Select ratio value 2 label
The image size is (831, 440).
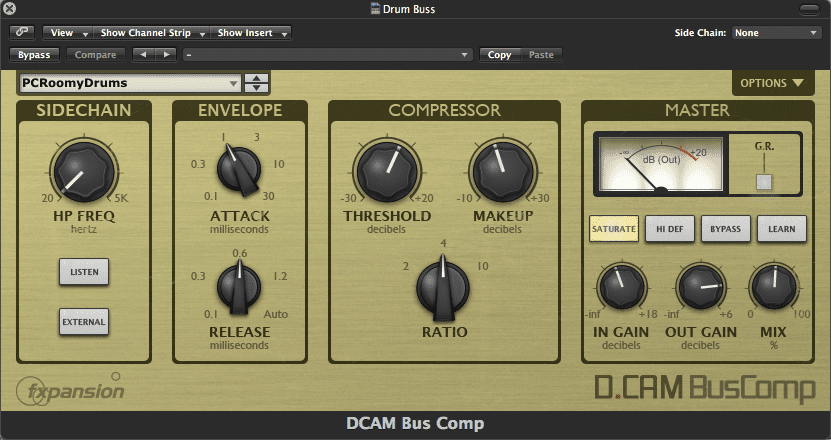coord(406,266)
